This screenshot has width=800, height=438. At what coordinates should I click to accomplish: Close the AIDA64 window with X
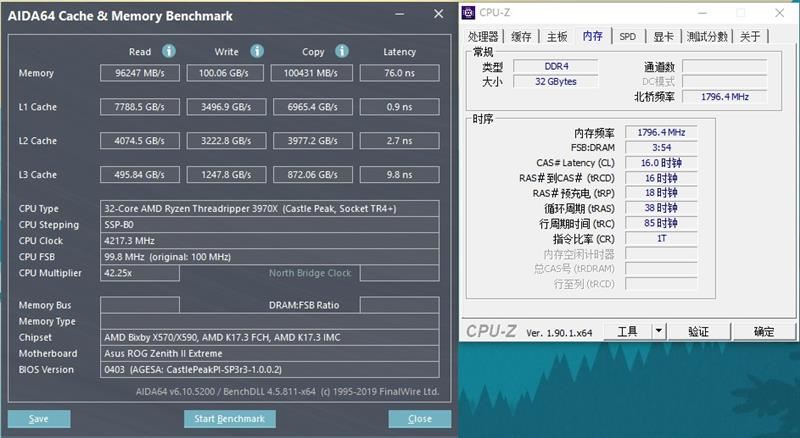coord(438,14)
